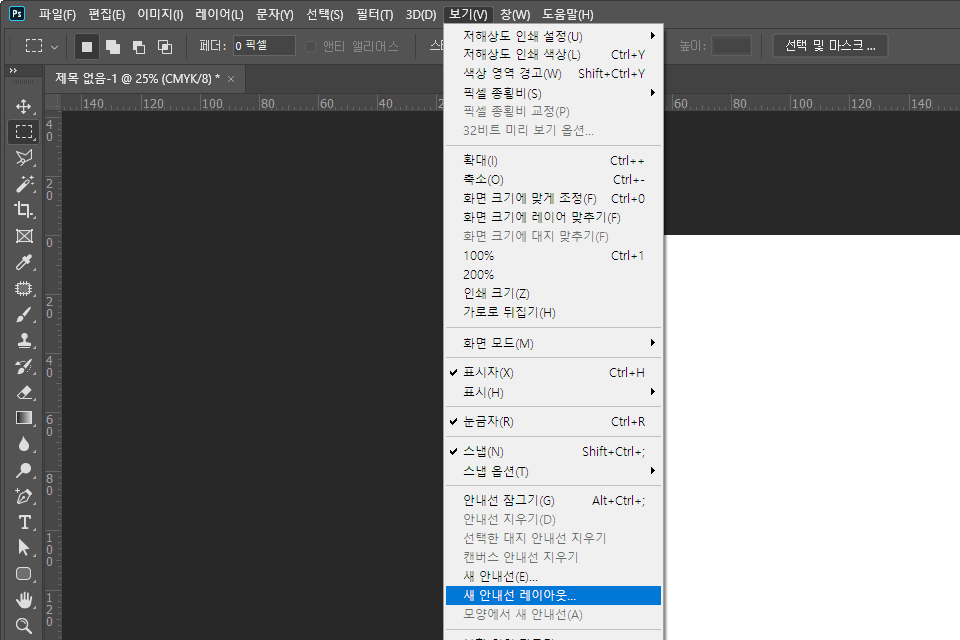Select the Magic Wand tool
960x640 pixels.
24,184
